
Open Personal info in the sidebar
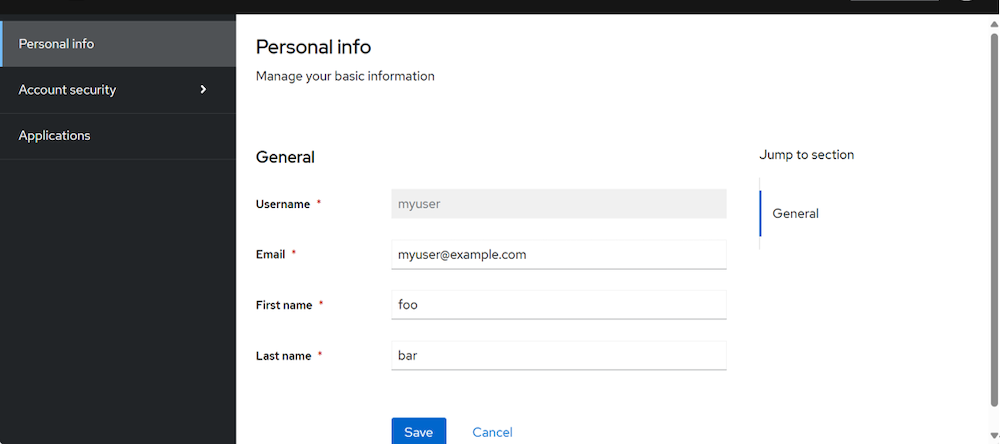tap(57, 43)
